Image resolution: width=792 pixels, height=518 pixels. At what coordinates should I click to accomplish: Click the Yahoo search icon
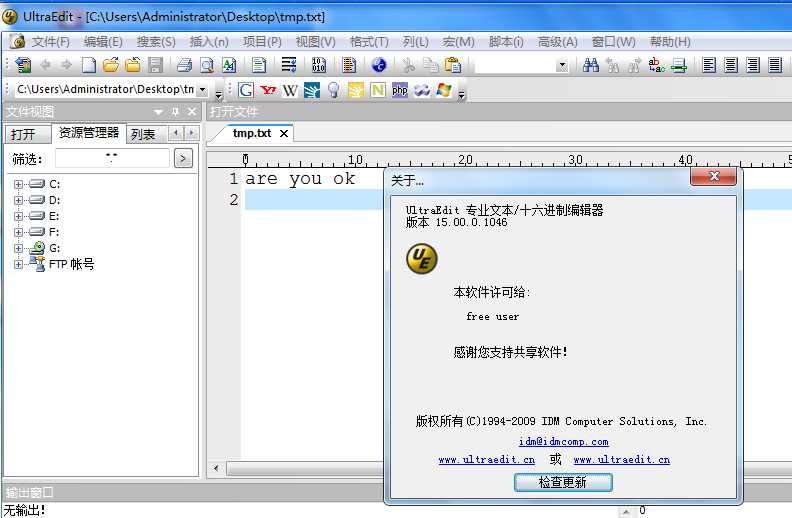click(x=268, y=90)
